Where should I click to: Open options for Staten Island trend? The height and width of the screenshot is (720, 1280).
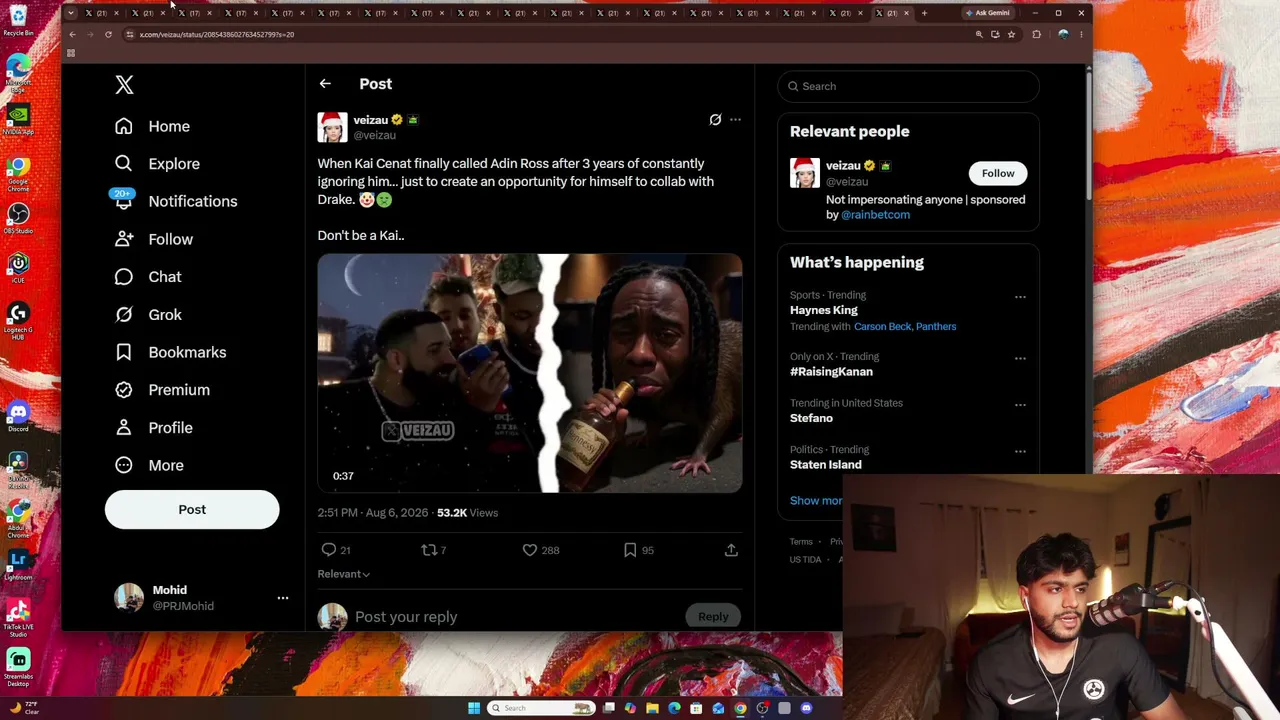coord(1020,451)
